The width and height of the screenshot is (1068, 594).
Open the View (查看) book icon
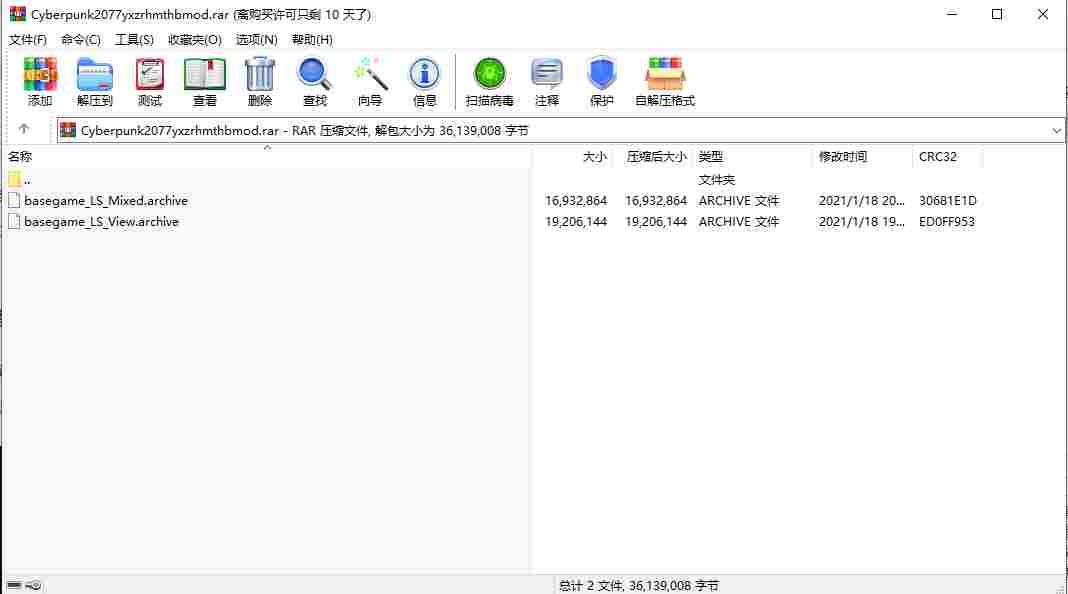coord(204,74)
